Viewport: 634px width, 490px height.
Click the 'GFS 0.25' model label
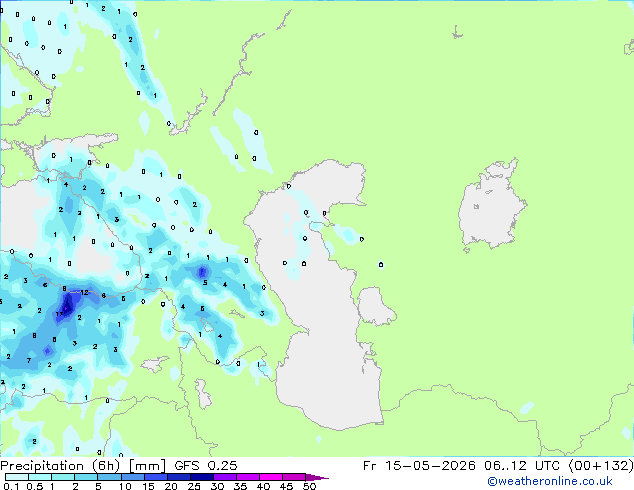click(x=206, y=466)
